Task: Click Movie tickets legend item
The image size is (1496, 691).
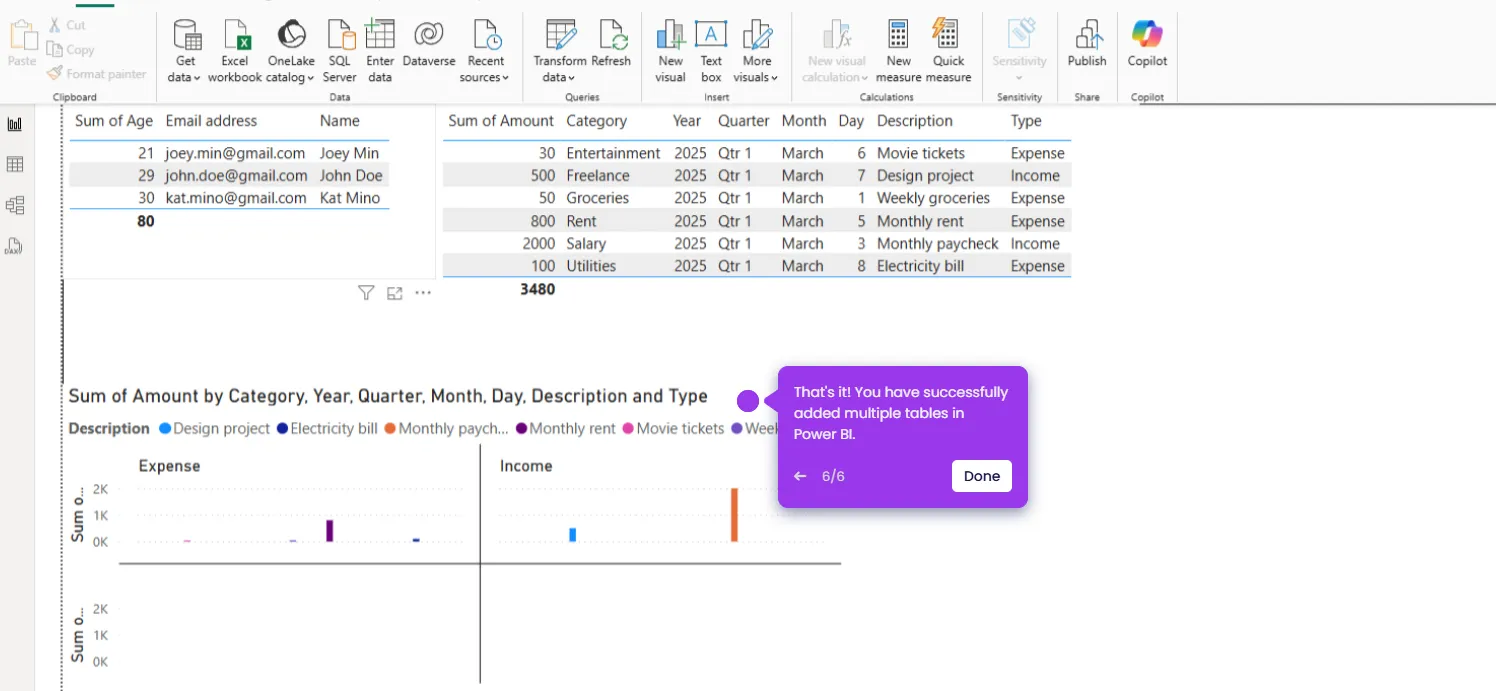Action: point(673,428)
